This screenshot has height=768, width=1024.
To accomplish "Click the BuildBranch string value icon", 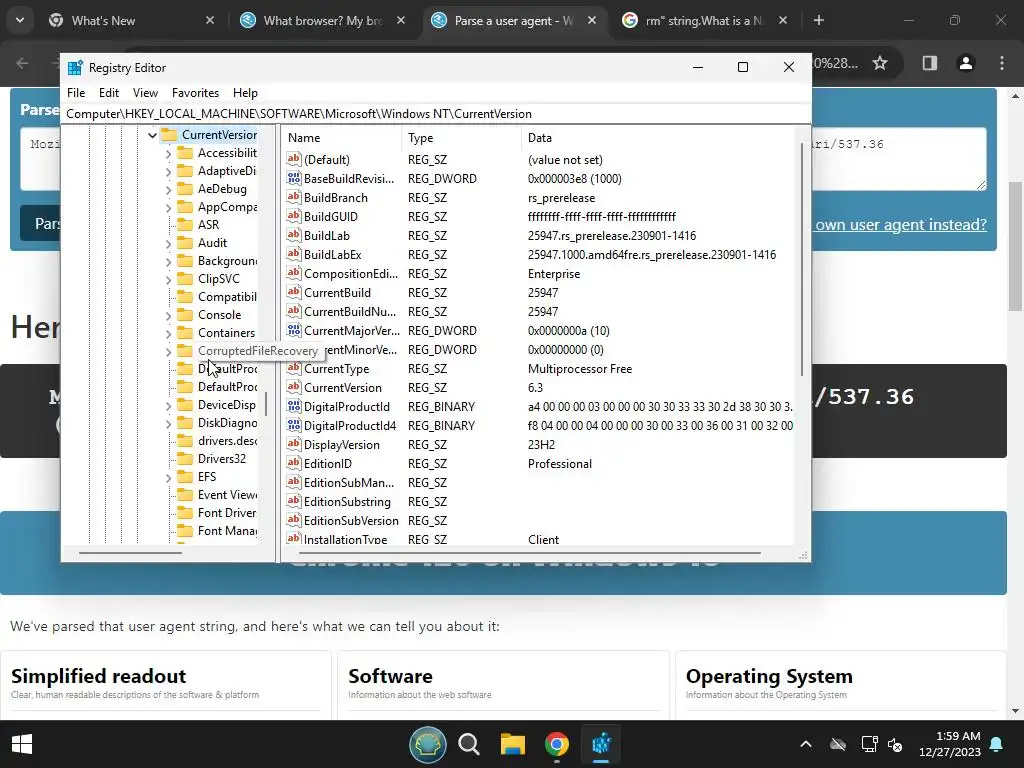I will (294, 197).
